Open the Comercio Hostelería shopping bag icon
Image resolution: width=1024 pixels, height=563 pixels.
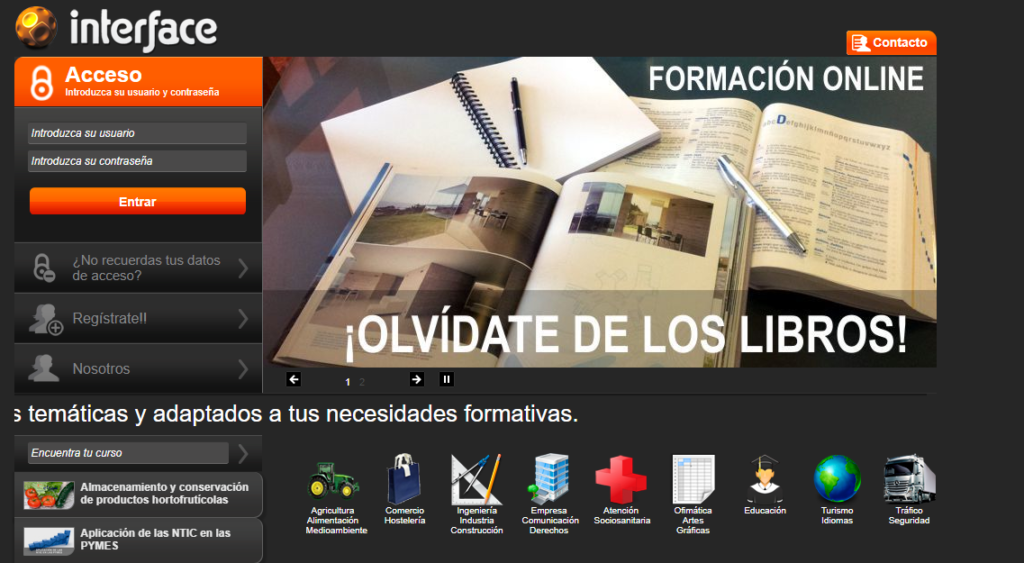(405, 480)
